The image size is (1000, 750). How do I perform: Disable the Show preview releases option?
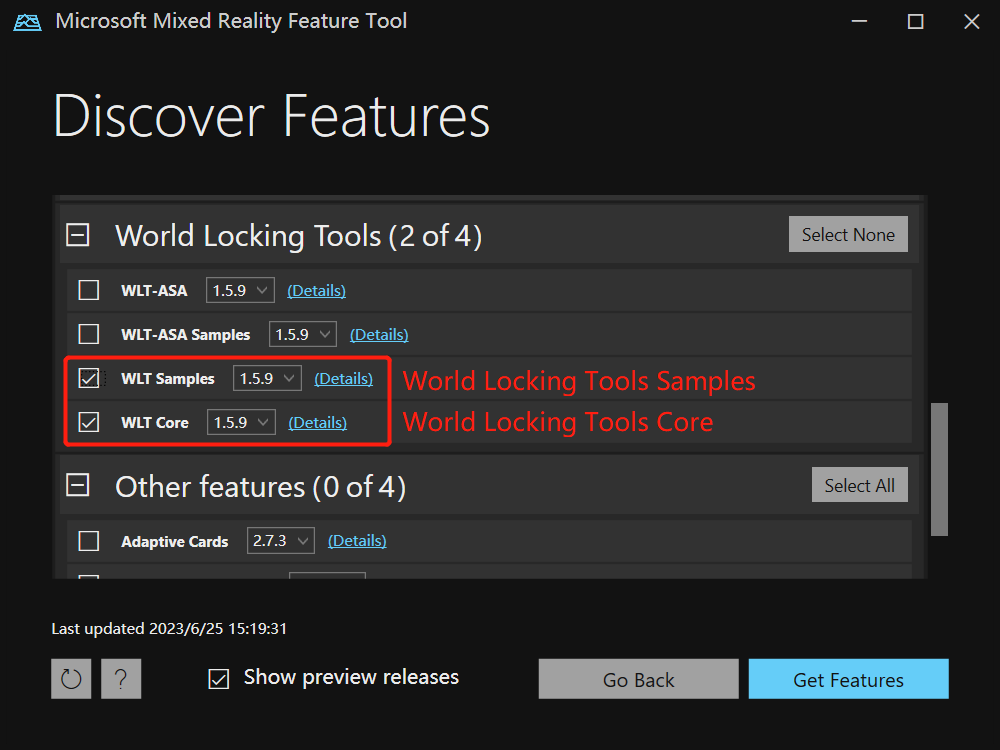click(x=218, y=678)
